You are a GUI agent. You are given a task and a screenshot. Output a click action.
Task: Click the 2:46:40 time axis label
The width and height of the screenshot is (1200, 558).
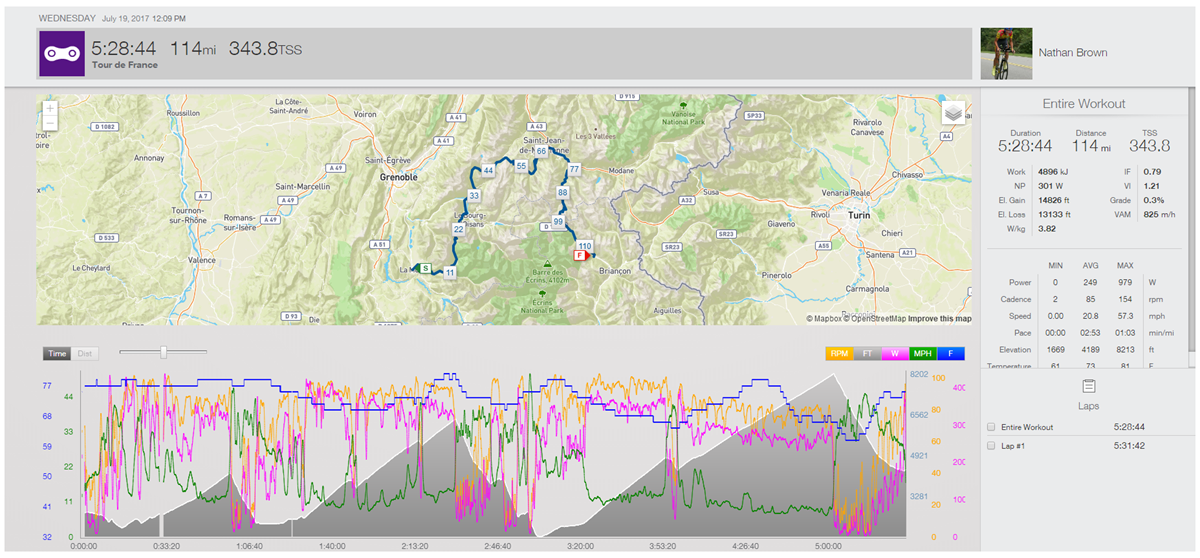tap(497, 547)
